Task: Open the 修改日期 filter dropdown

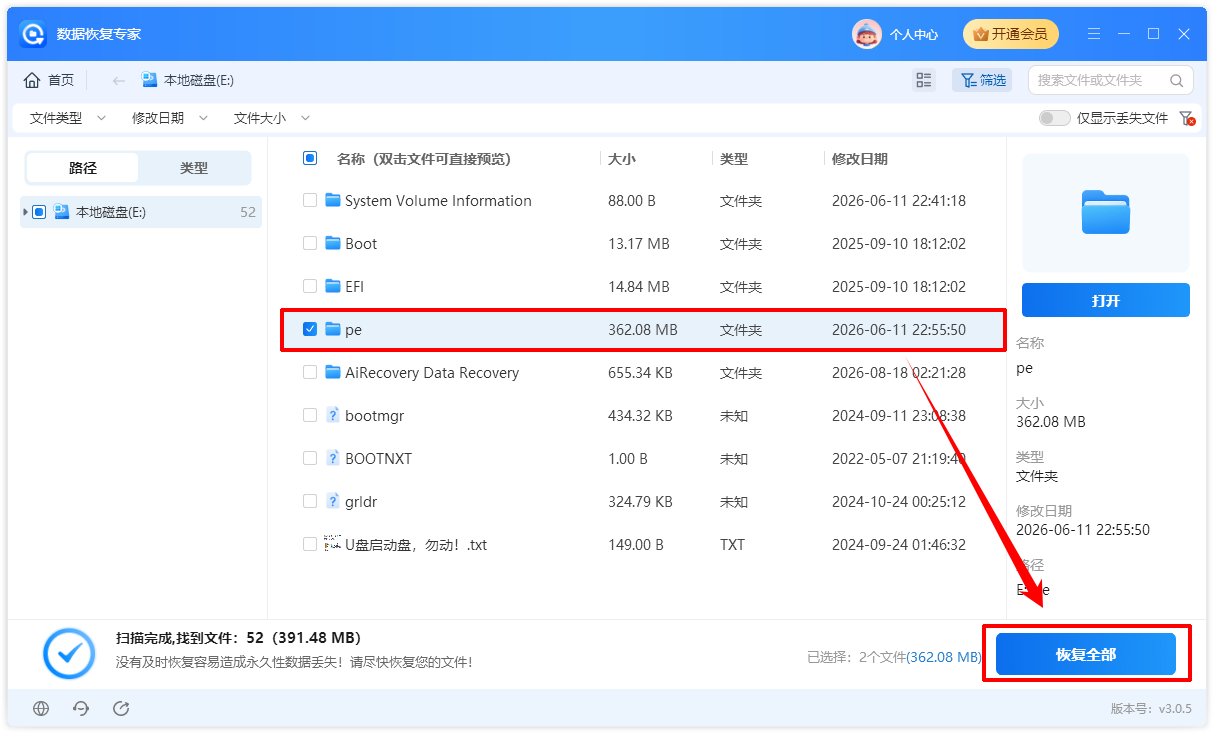Action: [170, 118]
